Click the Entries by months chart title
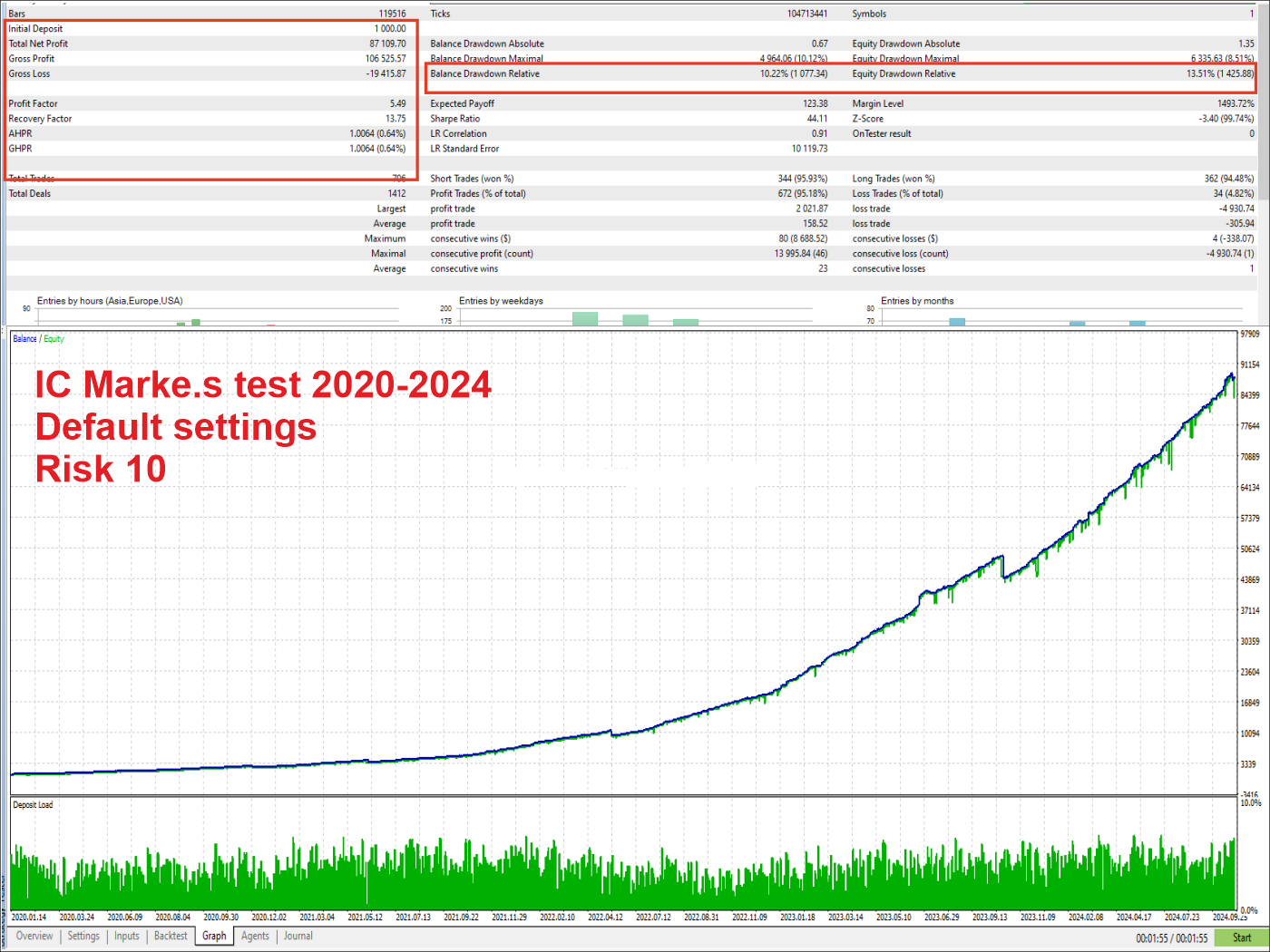Screen dimensions: 1270x952 click(x=917, y=301)
